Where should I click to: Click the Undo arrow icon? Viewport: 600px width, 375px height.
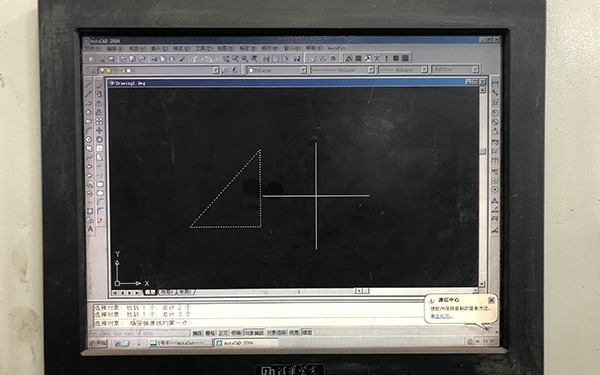(195, 59)
